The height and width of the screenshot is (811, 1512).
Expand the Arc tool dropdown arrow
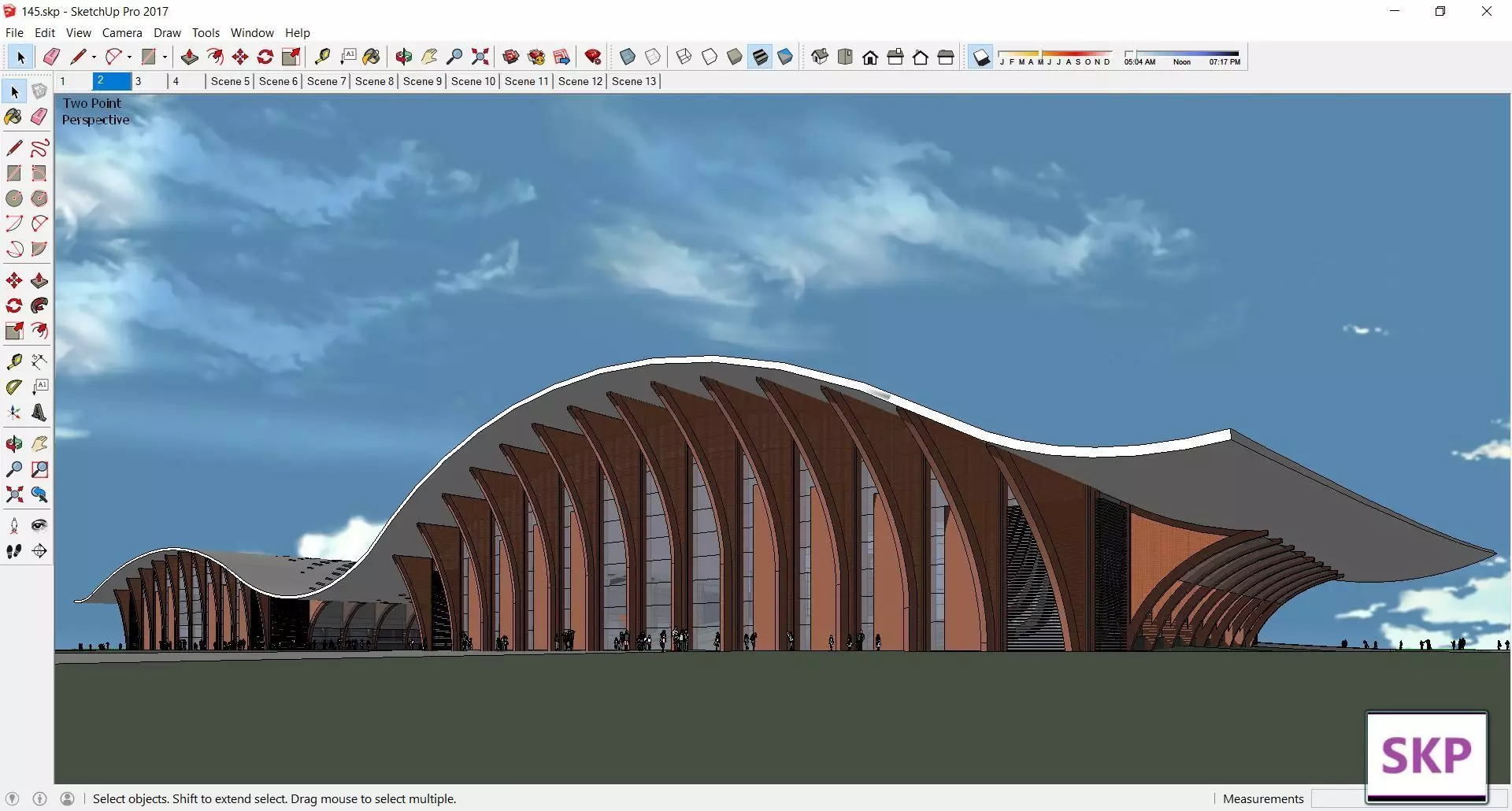pos(129,57)
